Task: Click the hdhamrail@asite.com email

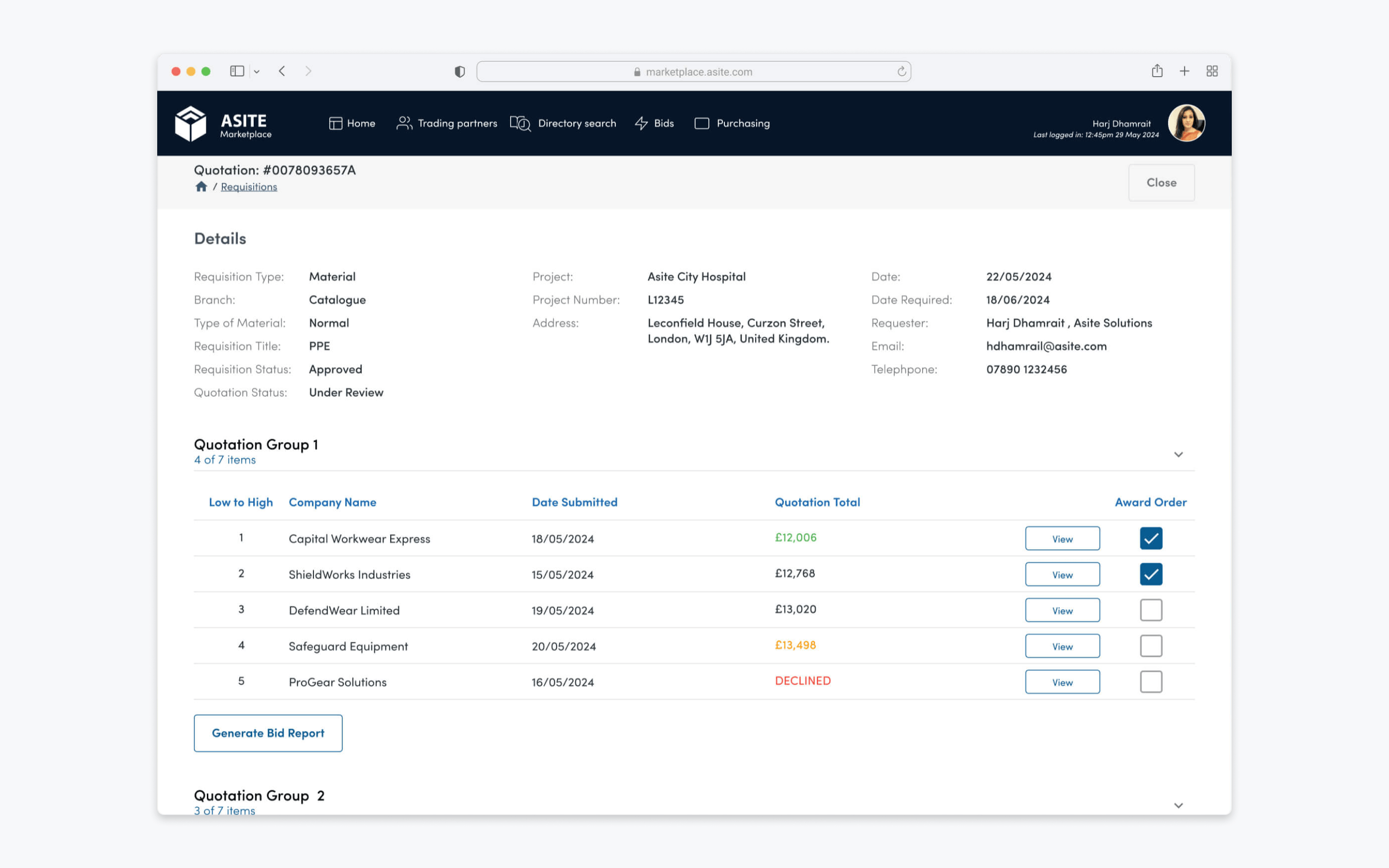Action: click(x=1047, y=346)
